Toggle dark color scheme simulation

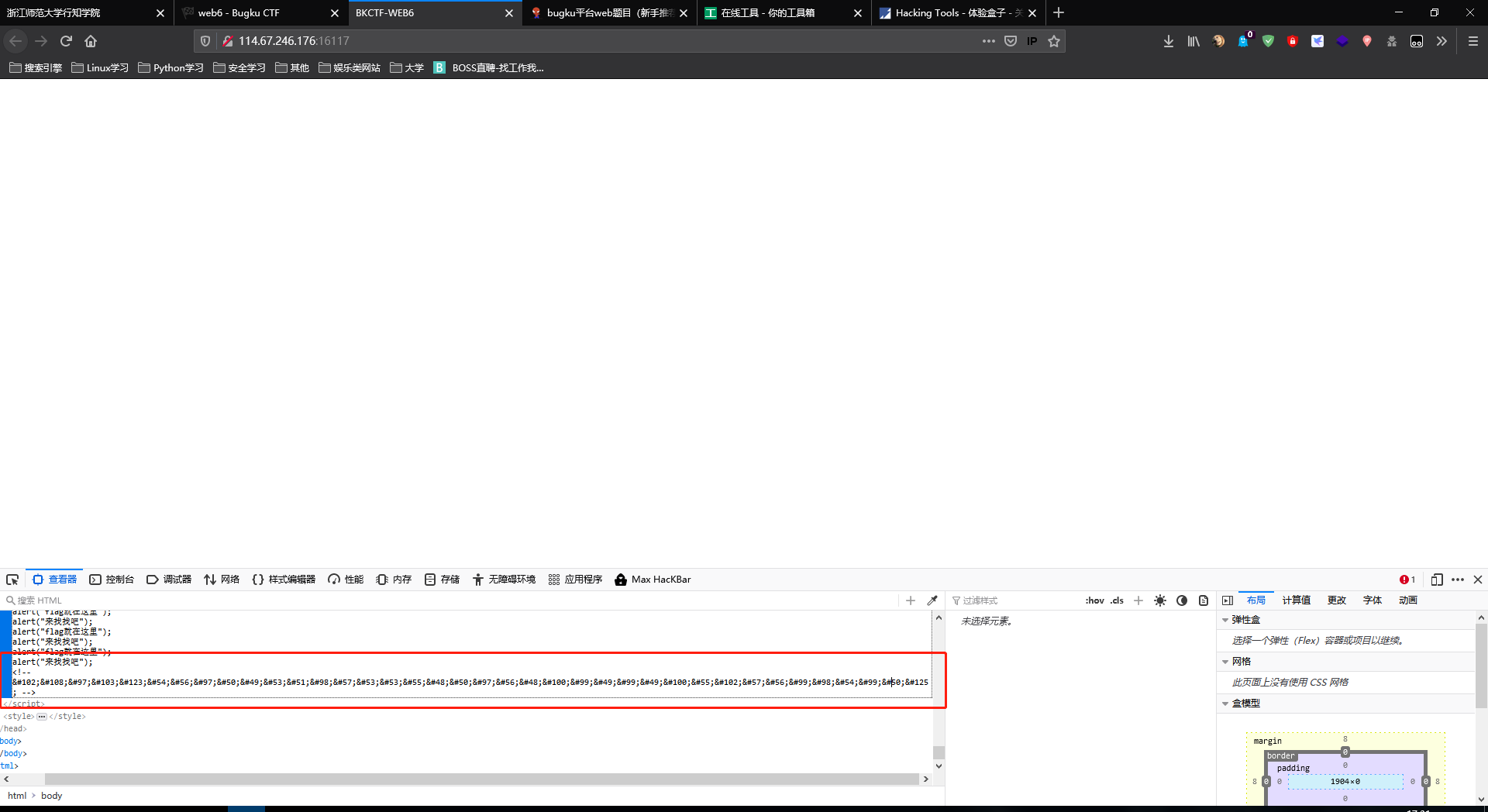point(1182,600)
